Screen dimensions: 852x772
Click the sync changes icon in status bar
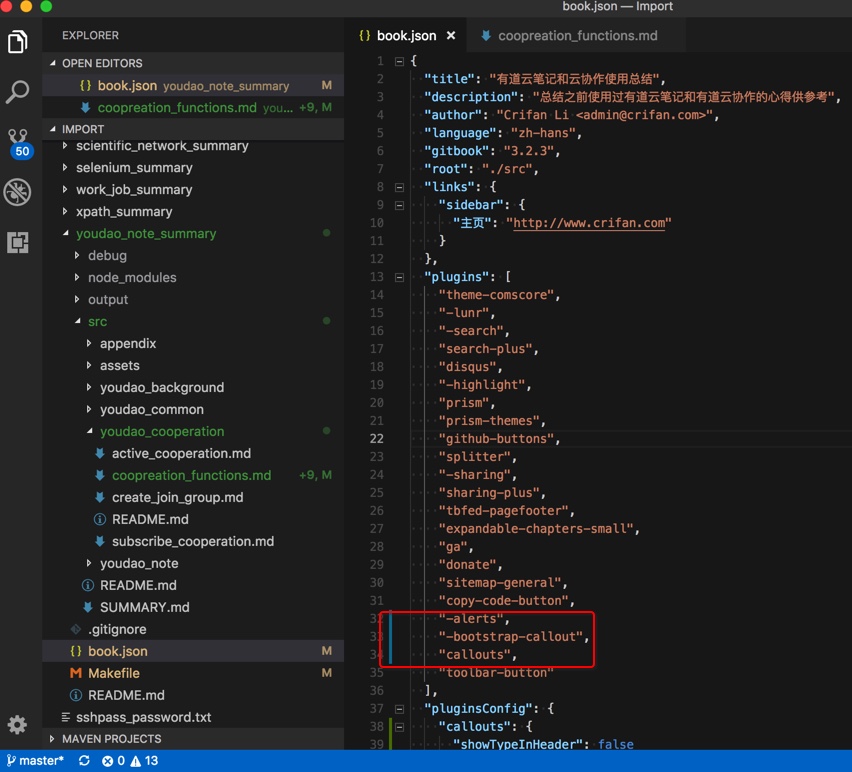(x=84, y=761)
